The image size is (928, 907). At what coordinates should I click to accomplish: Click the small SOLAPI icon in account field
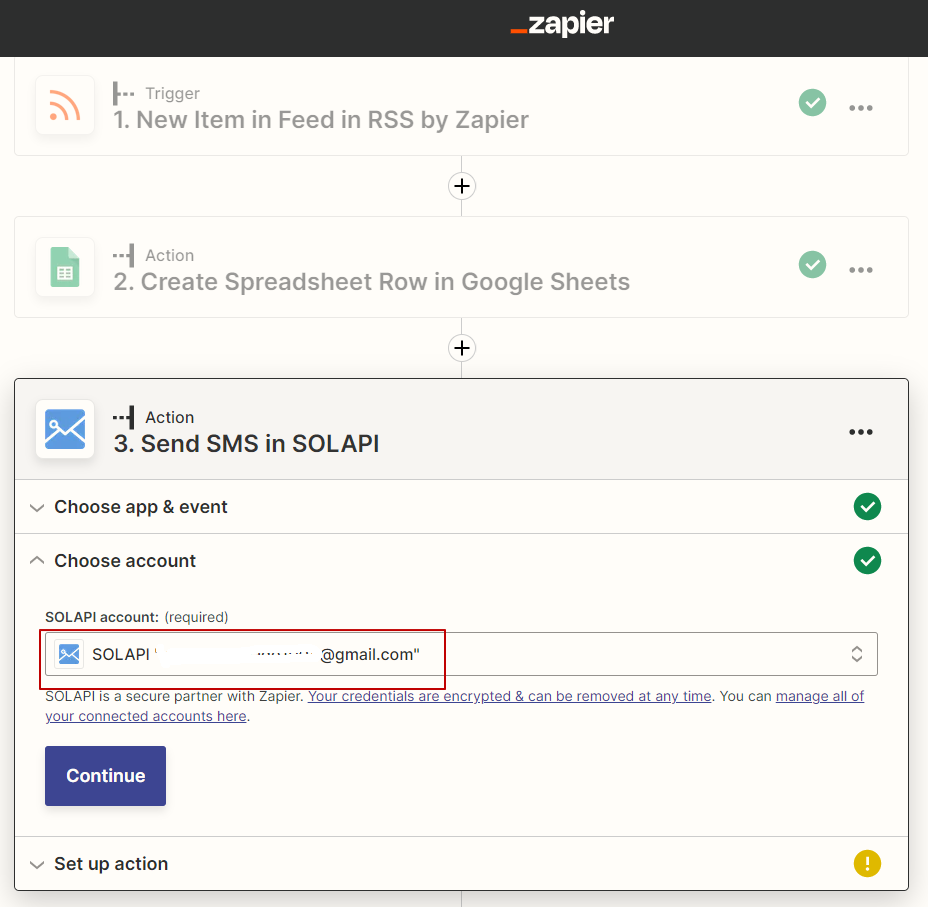[69, 654]
